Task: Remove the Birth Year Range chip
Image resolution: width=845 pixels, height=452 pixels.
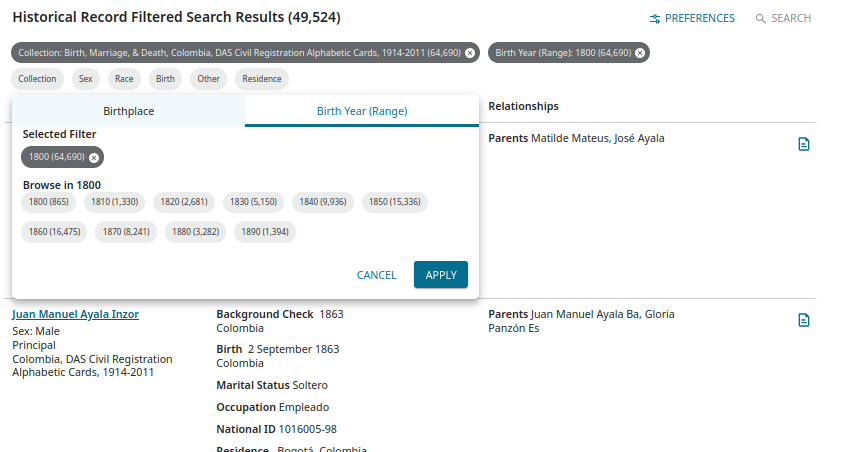Action: (640, 53)
